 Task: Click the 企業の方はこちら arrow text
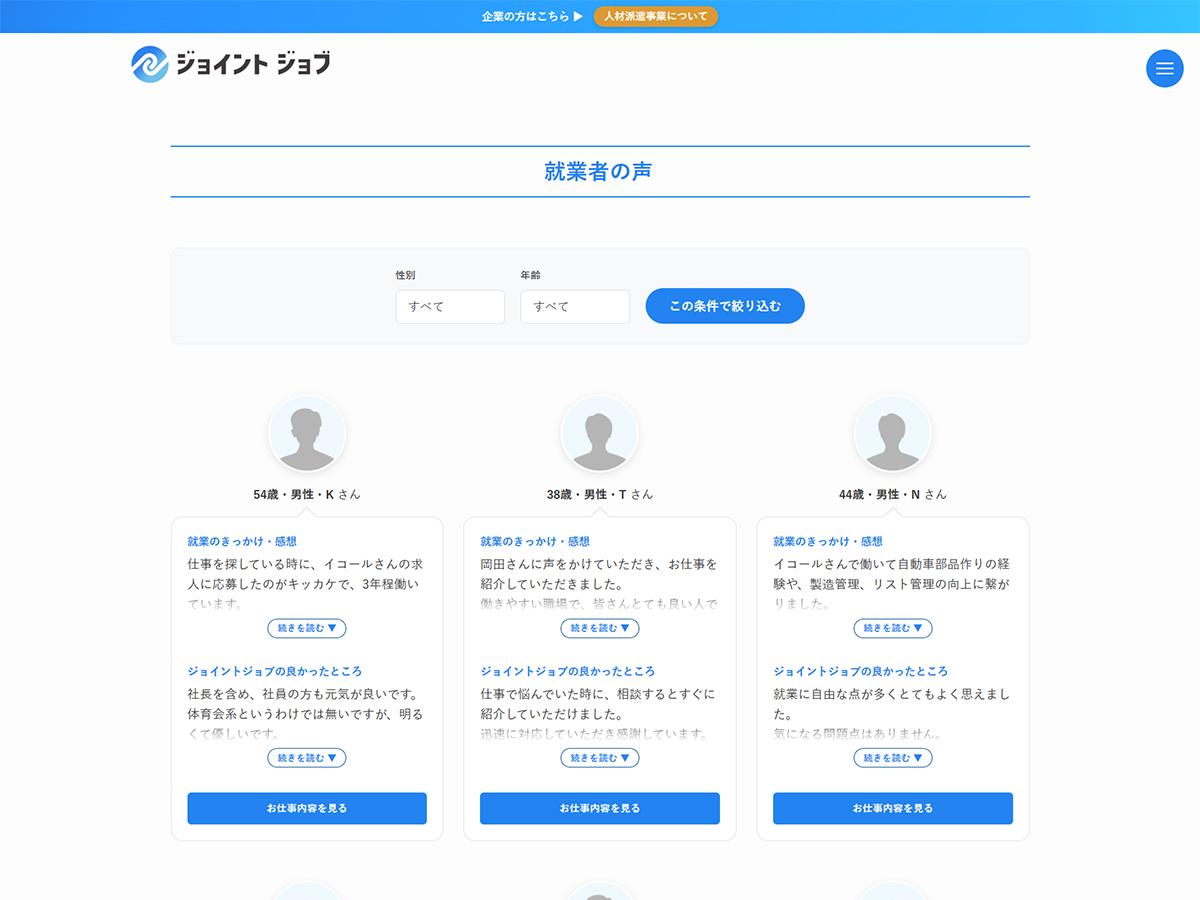pos(531,17)
